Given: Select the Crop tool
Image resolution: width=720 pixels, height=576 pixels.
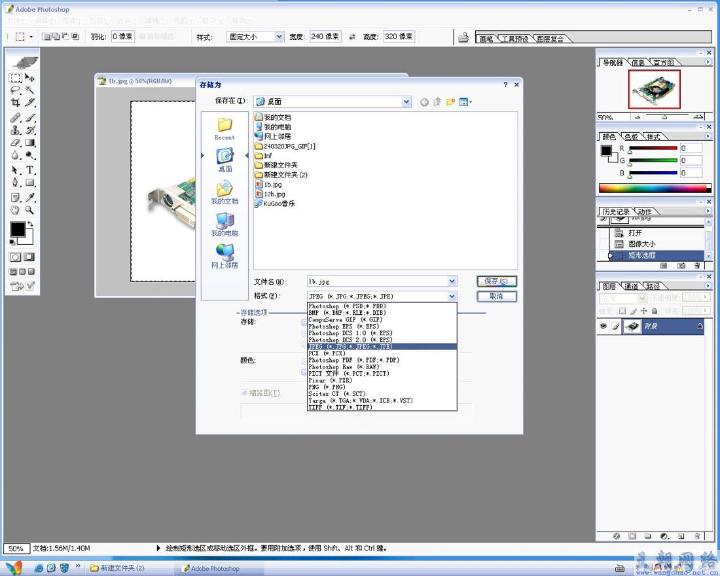Looking at the screenshot, I should [16, 103].
